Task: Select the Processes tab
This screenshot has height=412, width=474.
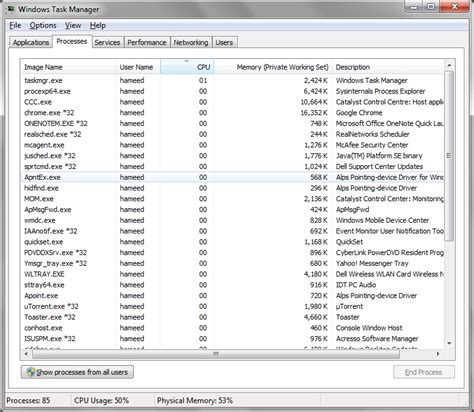Action: click(x=72, y=41)
